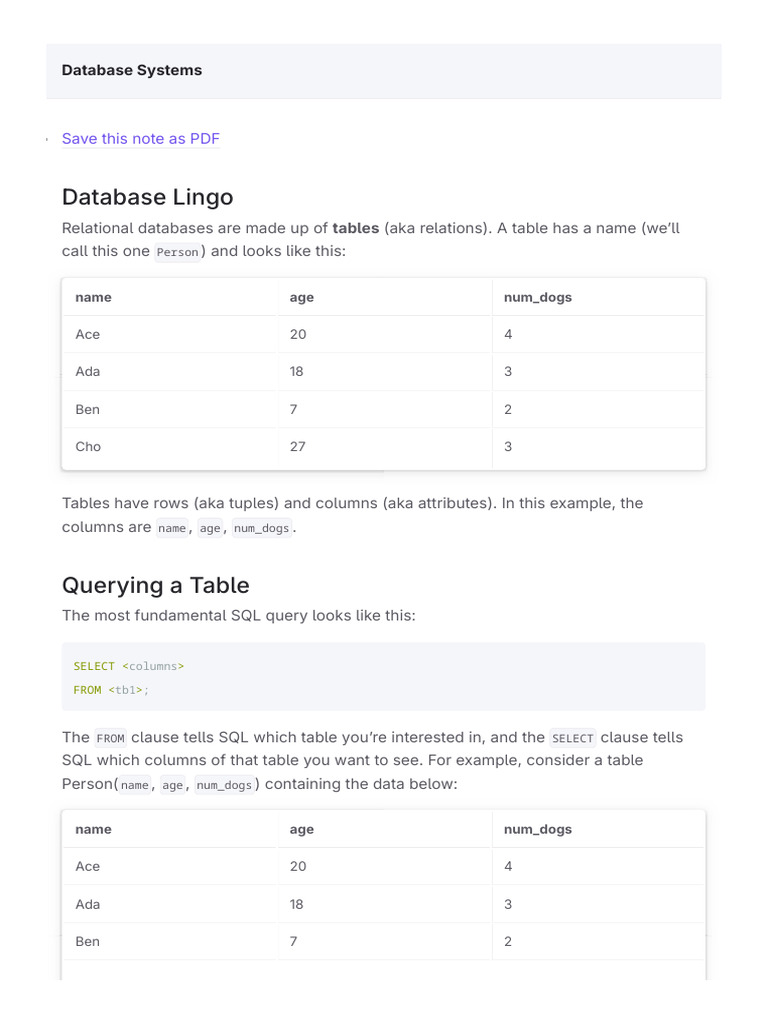Click the 'name' column header in first table

point(93,297)
